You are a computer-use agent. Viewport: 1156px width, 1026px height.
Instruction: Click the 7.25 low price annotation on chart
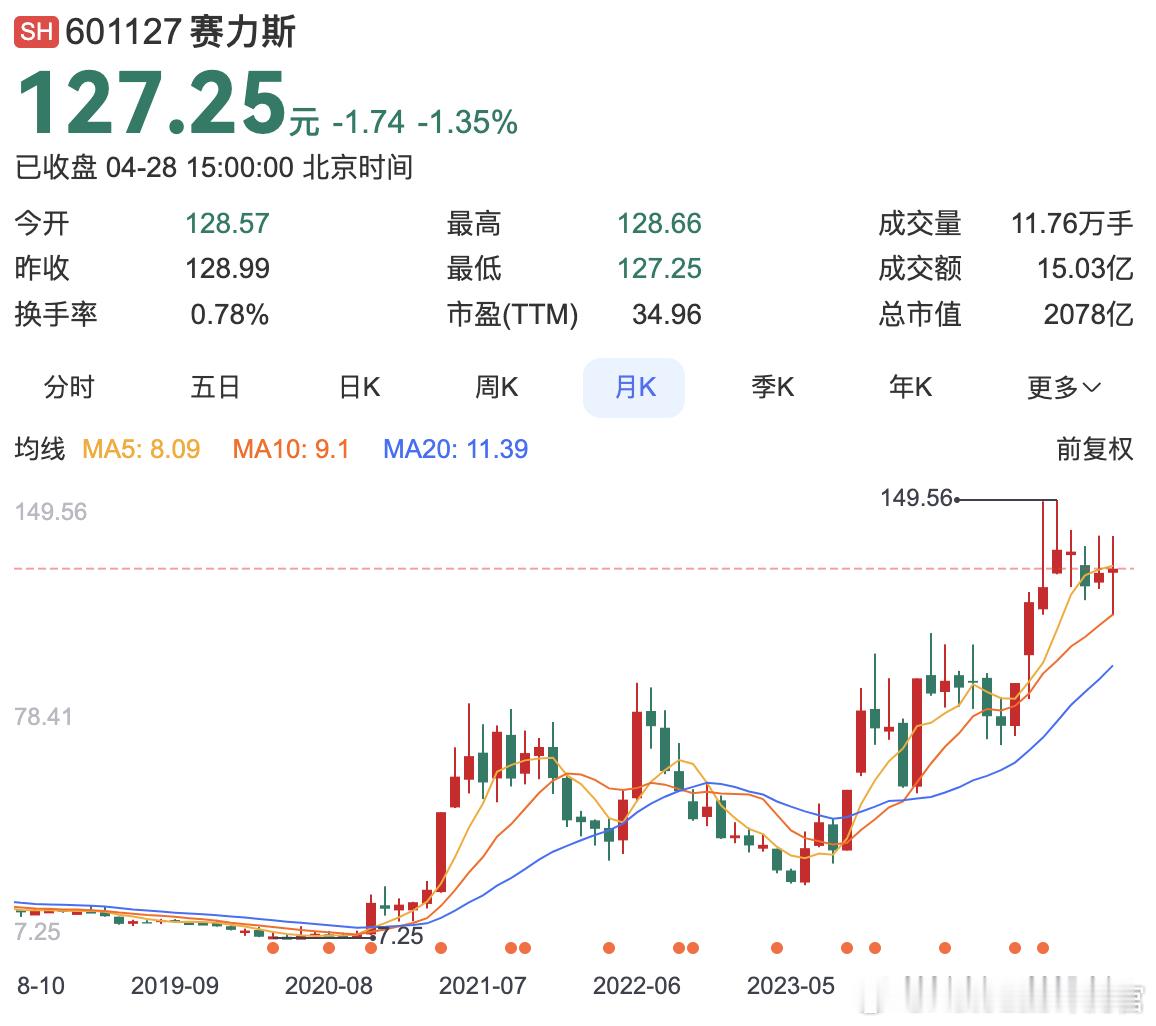pos(401,936)
